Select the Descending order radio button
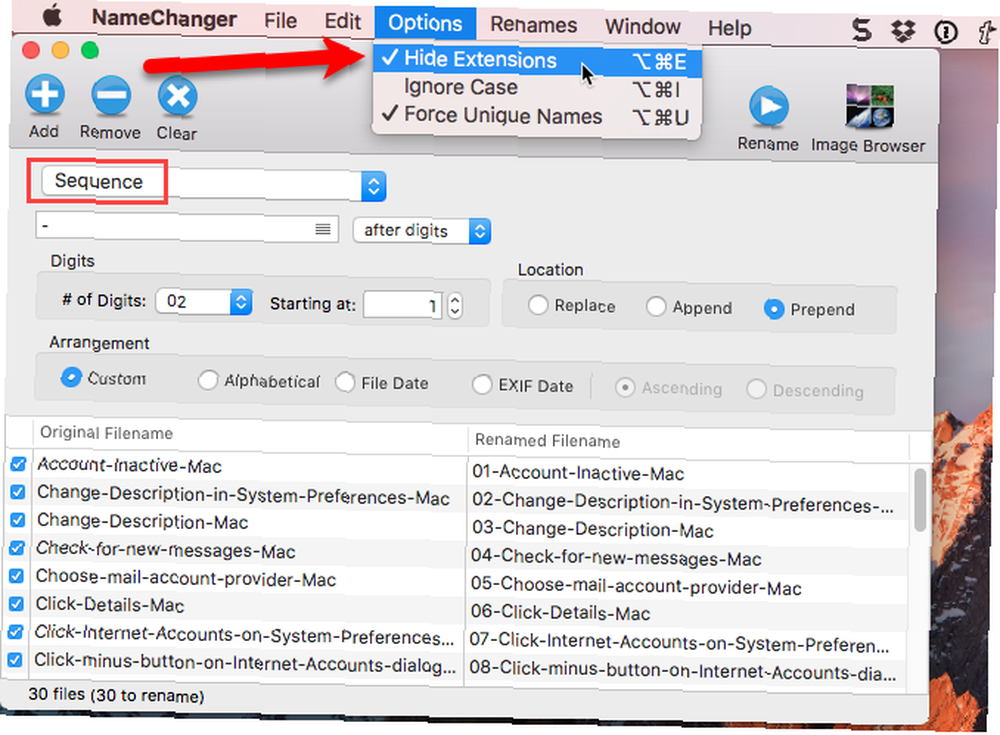 pyautogui.click(x=756, y=389)
